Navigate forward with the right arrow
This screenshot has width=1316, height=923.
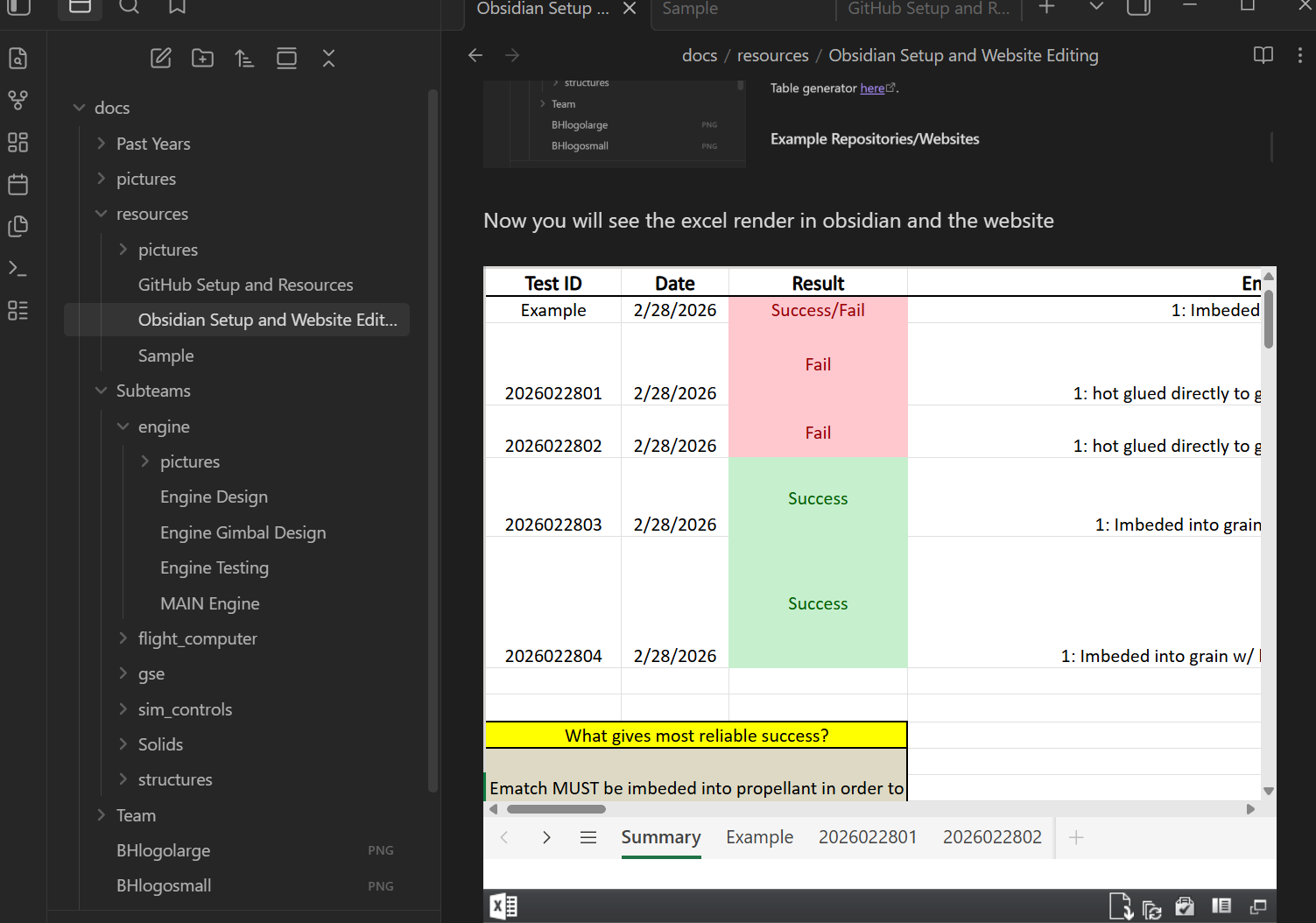tap(512, 55)
